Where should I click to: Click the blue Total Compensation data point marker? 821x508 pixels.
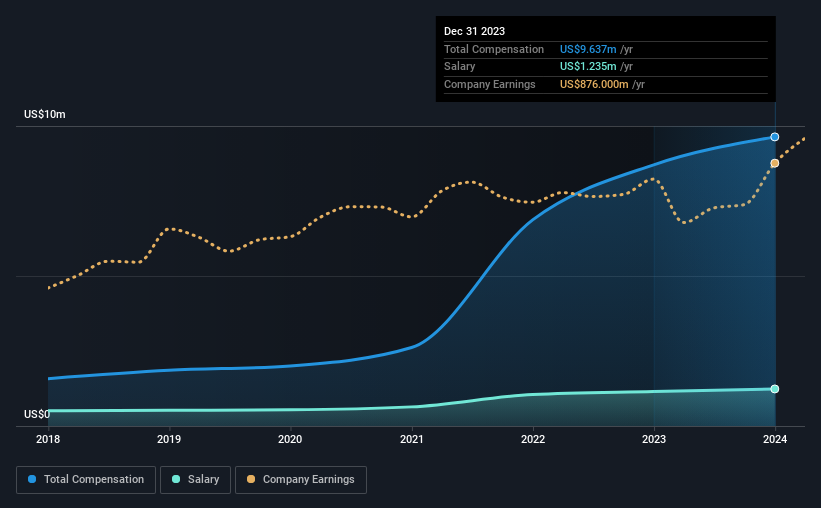point(774,137)
